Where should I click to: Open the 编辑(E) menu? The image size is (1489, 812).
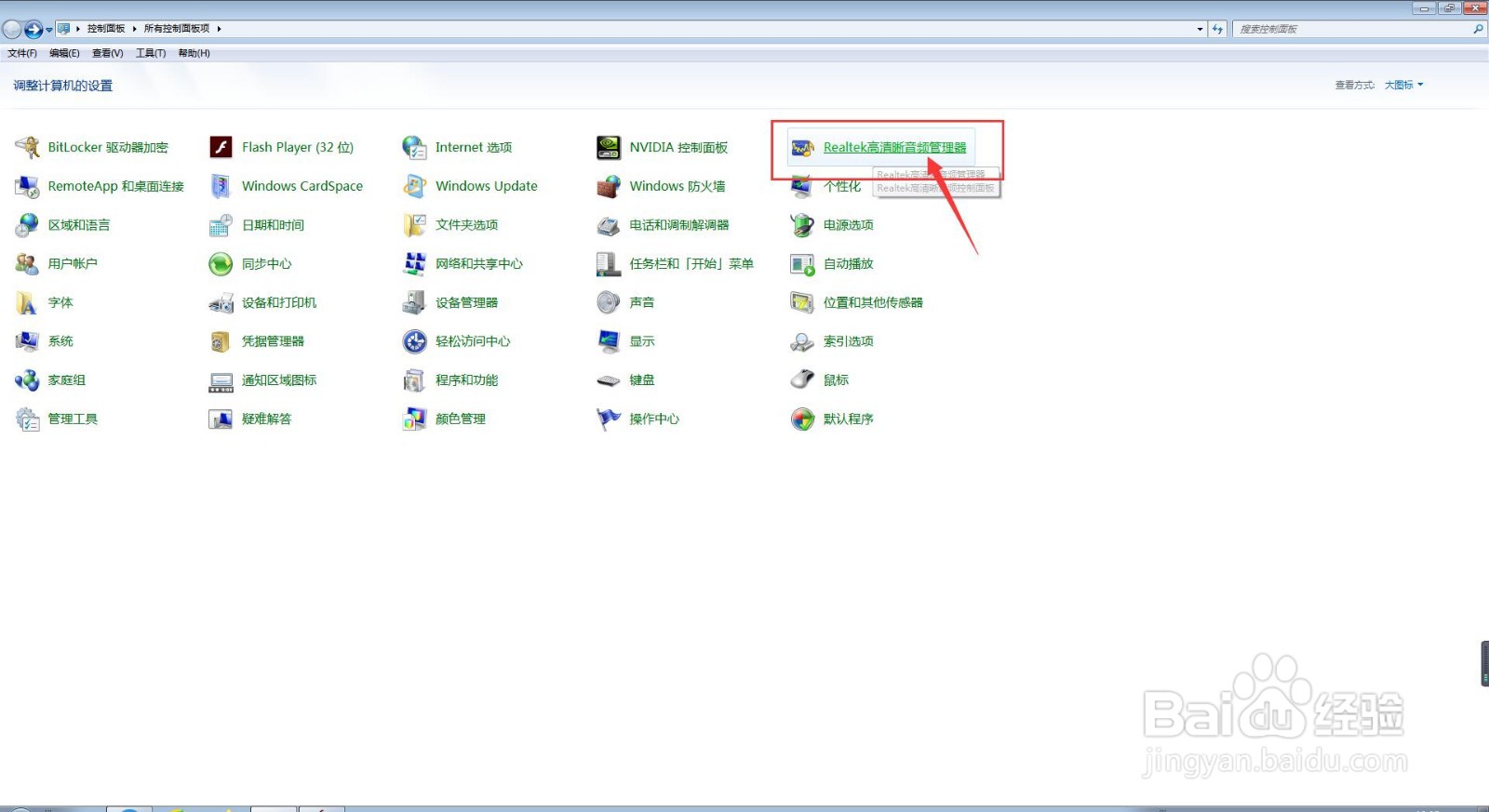(64, 53)
